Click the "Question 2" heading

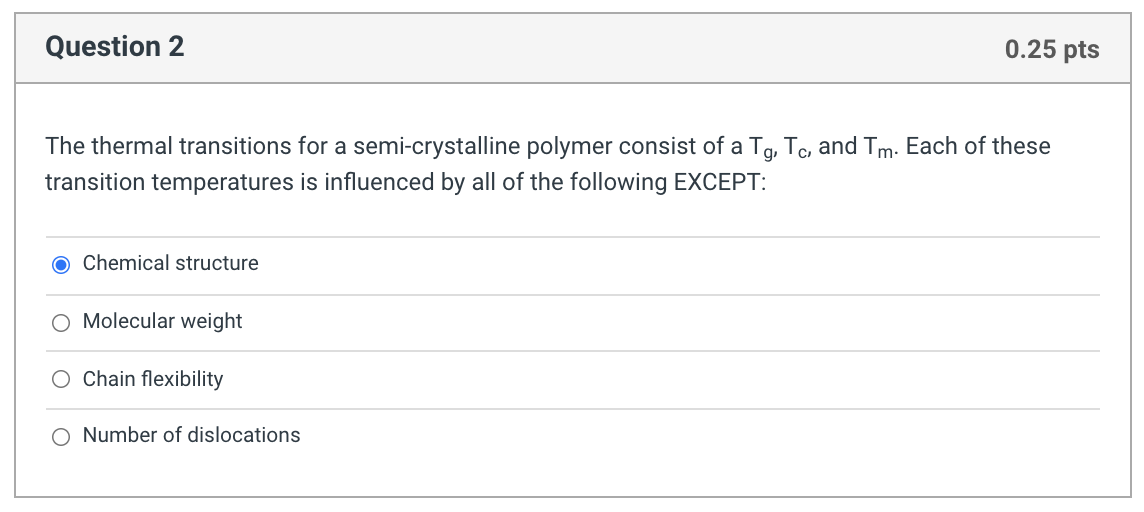pyautogui.click(x=115, y=47)
